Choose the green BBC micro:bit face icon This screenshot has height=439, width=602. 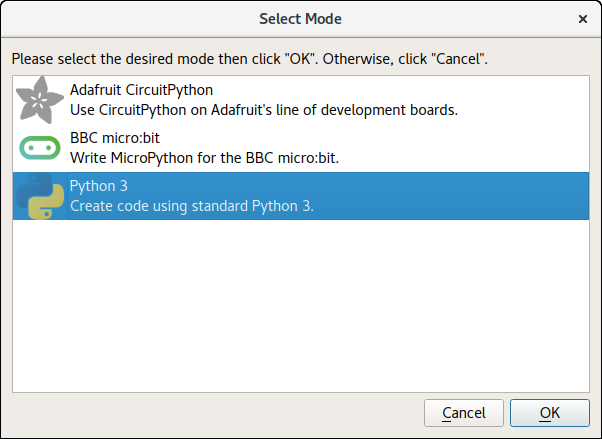pyautogui.click(x=40, y=148)
